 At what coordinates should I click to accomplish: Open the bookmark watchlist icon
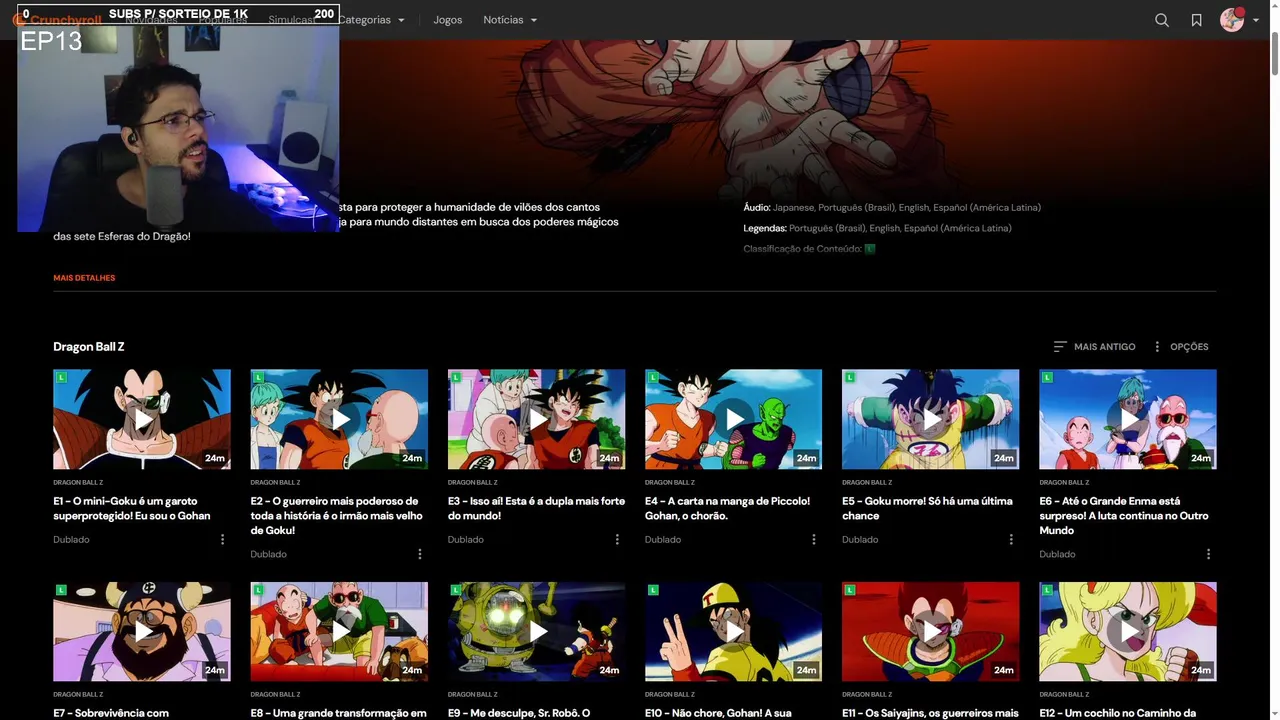pos(1196,20)
